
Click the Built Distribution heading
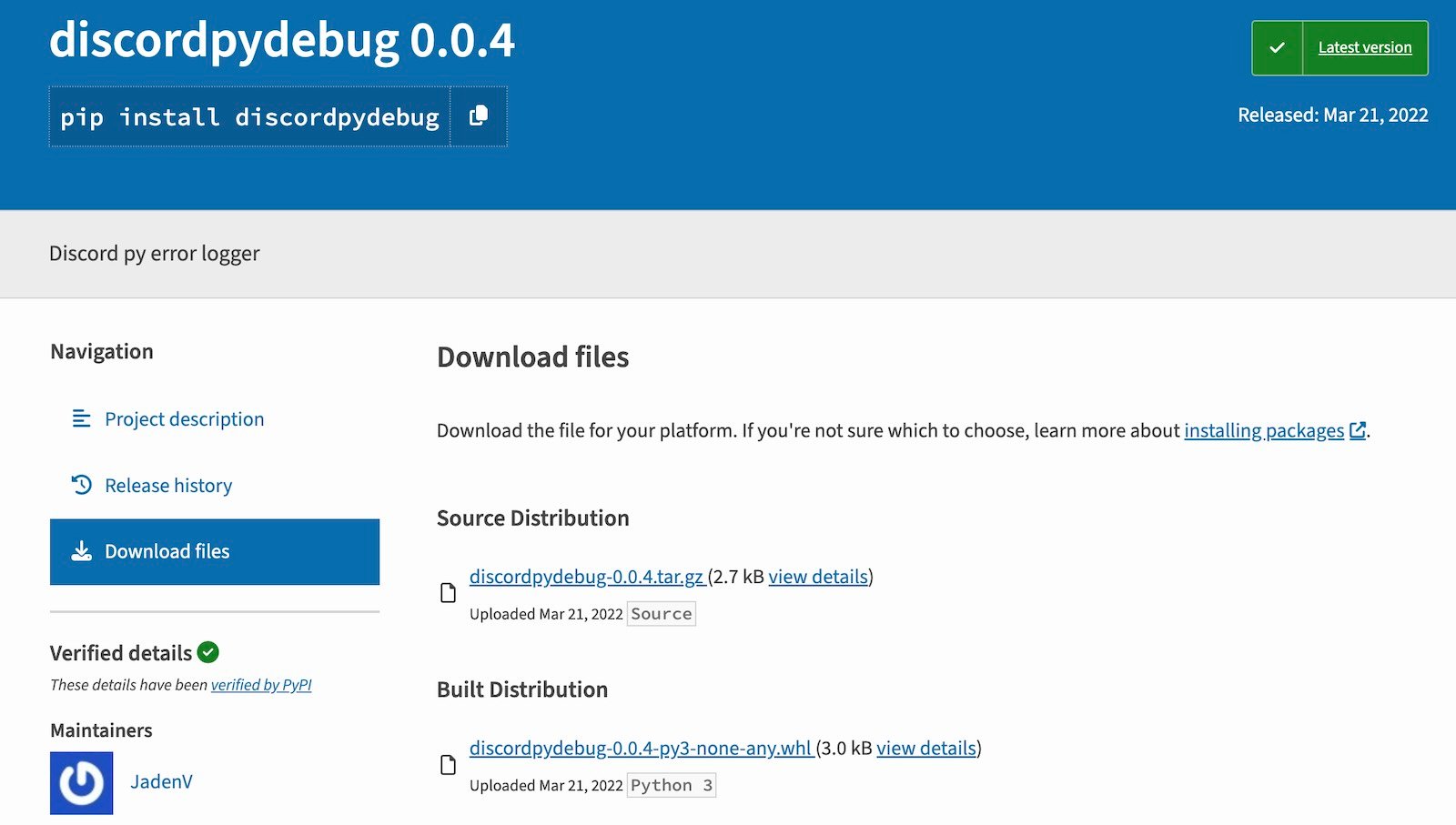[x=522, y=689]
